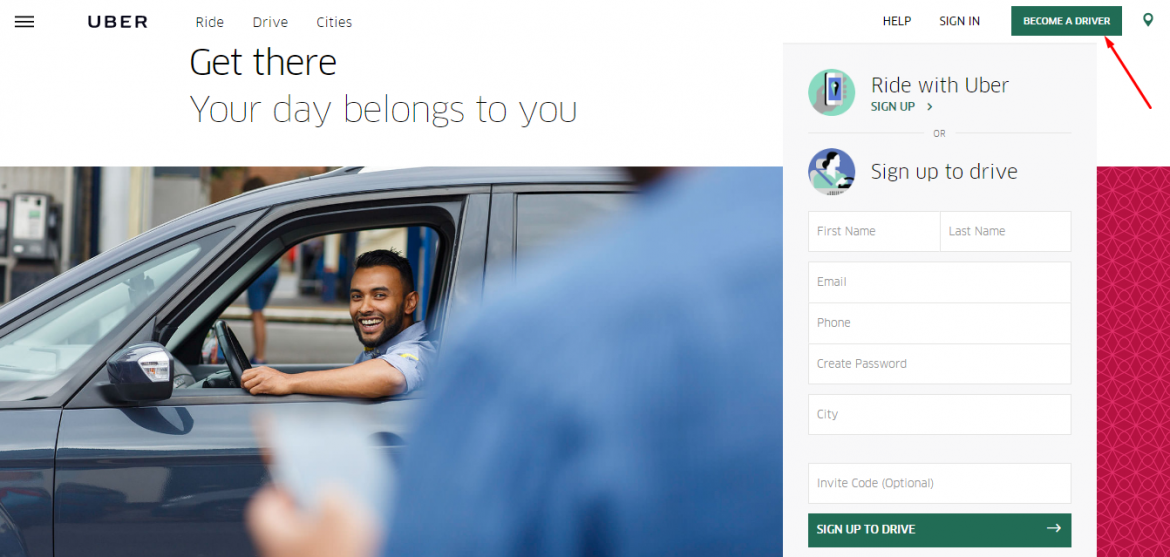Viewport: 1170px width, 557px height.
Task: Open the City field
Action: tap(939, 414)
